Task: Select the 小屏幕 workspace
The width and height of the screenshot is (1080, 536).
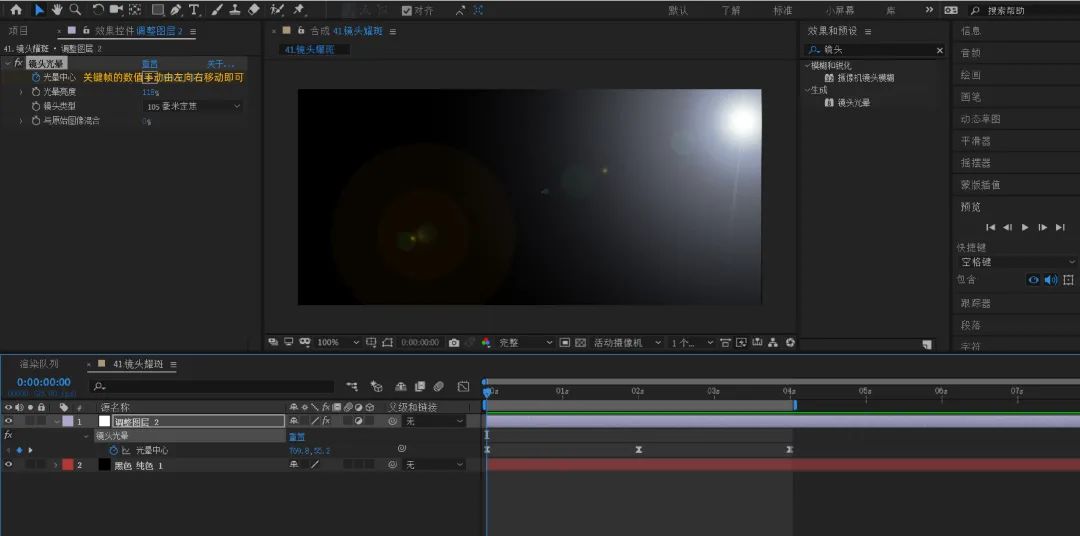Action: [x=840, y=10]
